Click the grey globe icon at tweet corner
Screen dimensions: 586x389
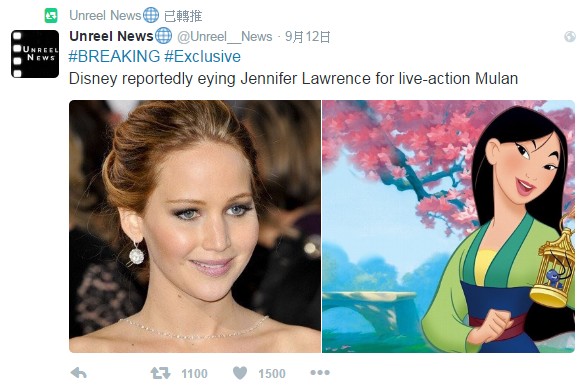(x=570, y=37)
